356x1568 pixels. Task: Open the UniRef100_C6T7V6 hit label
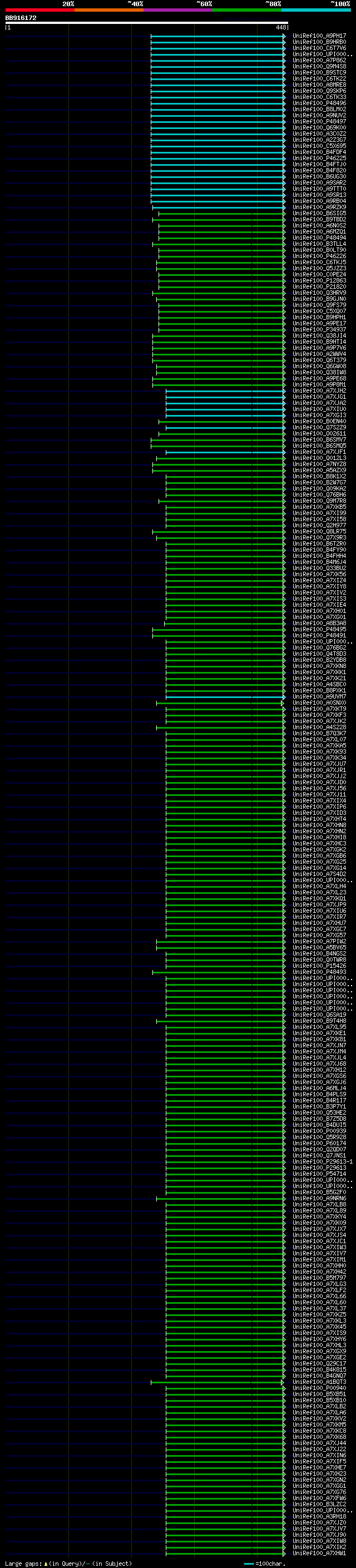click(319, 48)
